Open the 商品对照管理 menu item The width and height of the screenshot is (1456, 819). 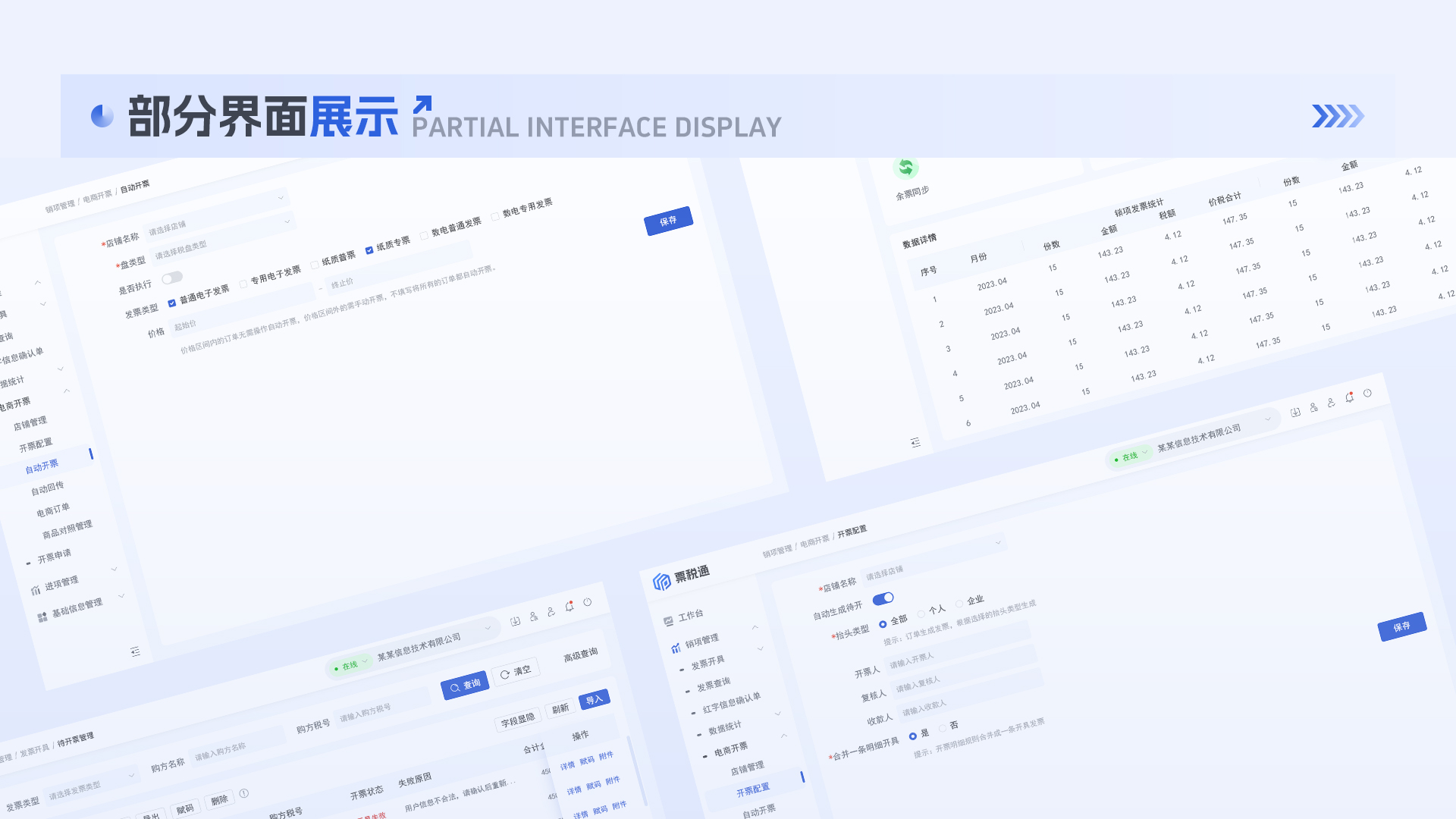67,529
